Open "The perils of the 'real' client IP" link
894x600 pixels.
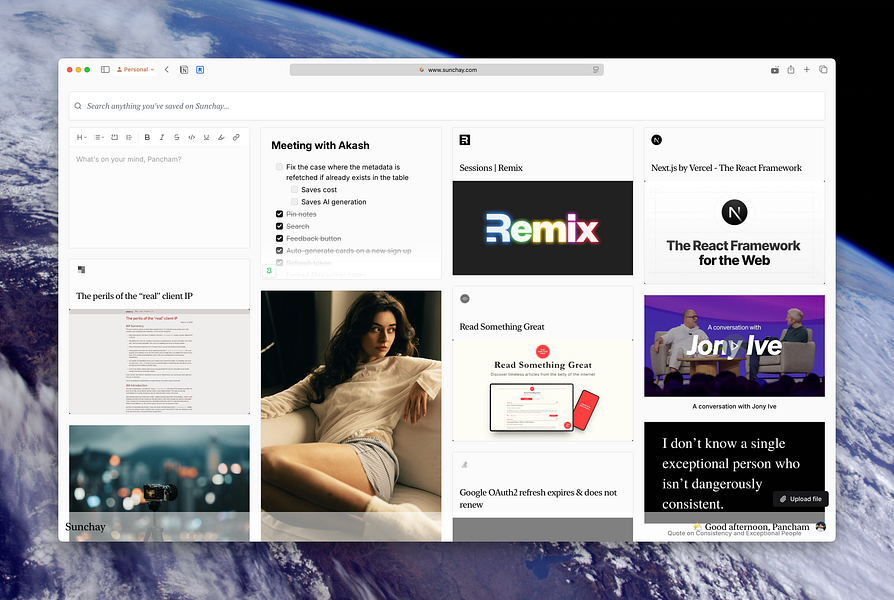(x=135, y=296)
